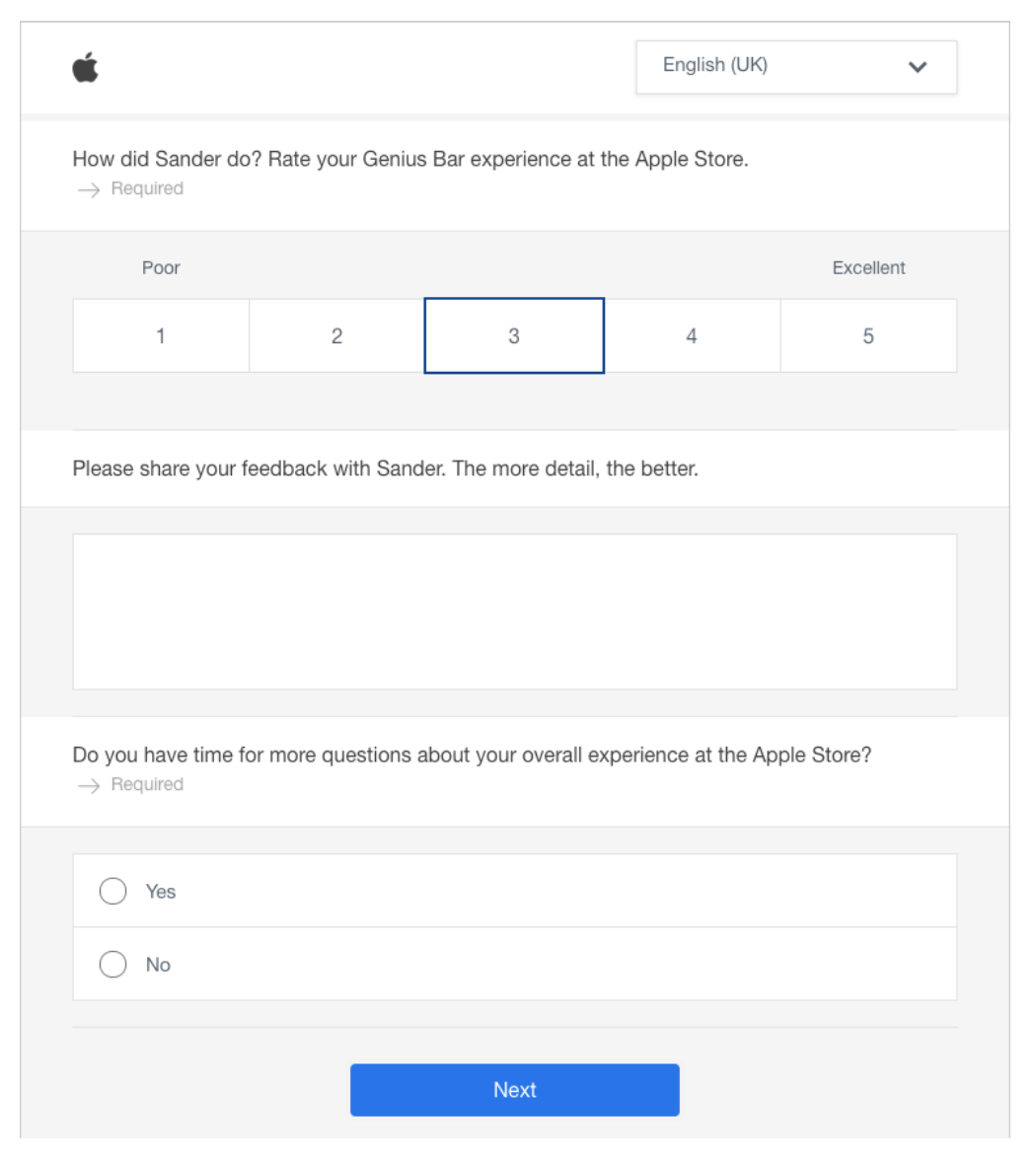Select the No radio button
The width and height of the screenshot is (1036, 1160).
[x=113, y=964]
